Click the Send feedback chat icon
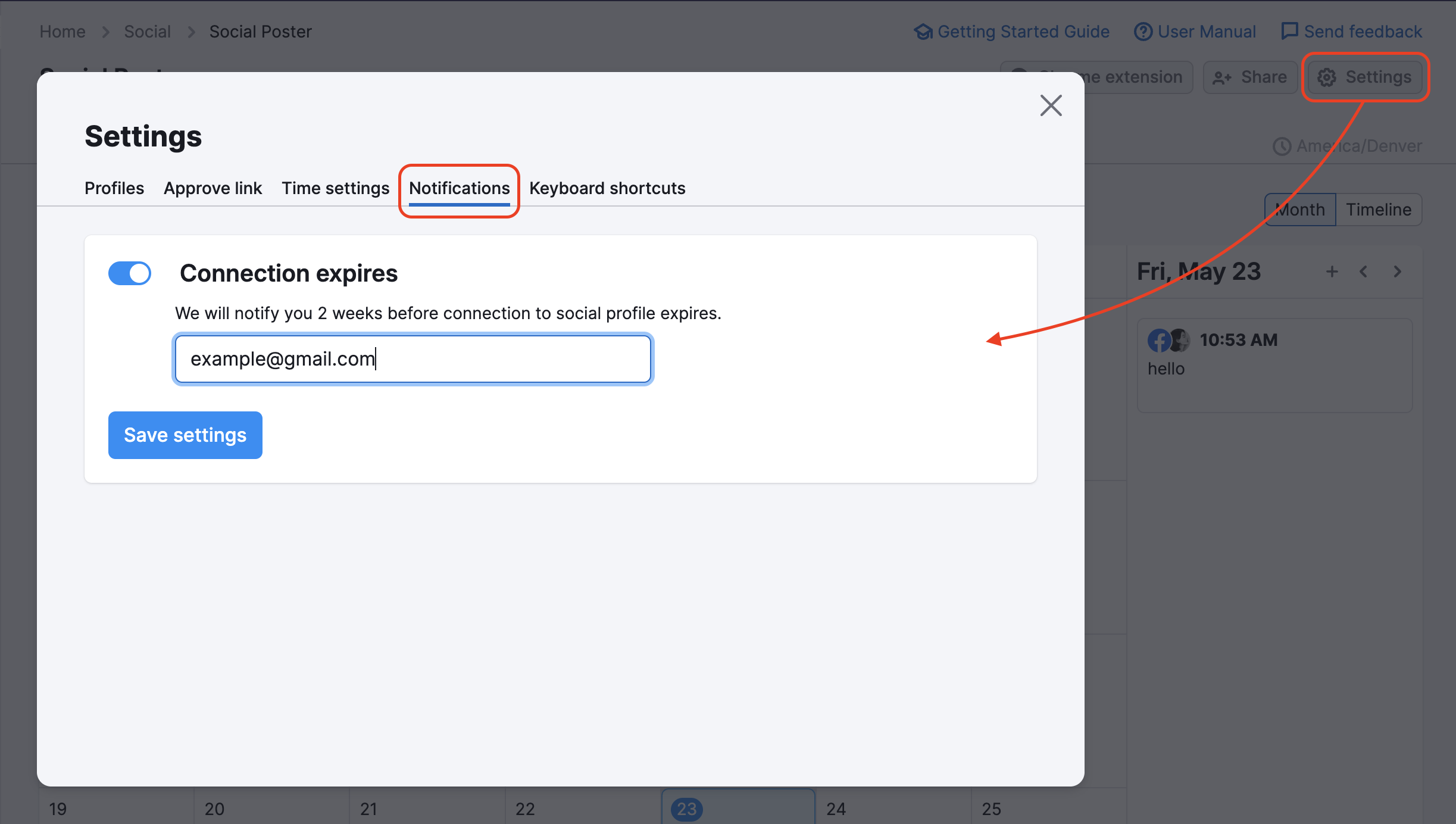 [1289, 31]
